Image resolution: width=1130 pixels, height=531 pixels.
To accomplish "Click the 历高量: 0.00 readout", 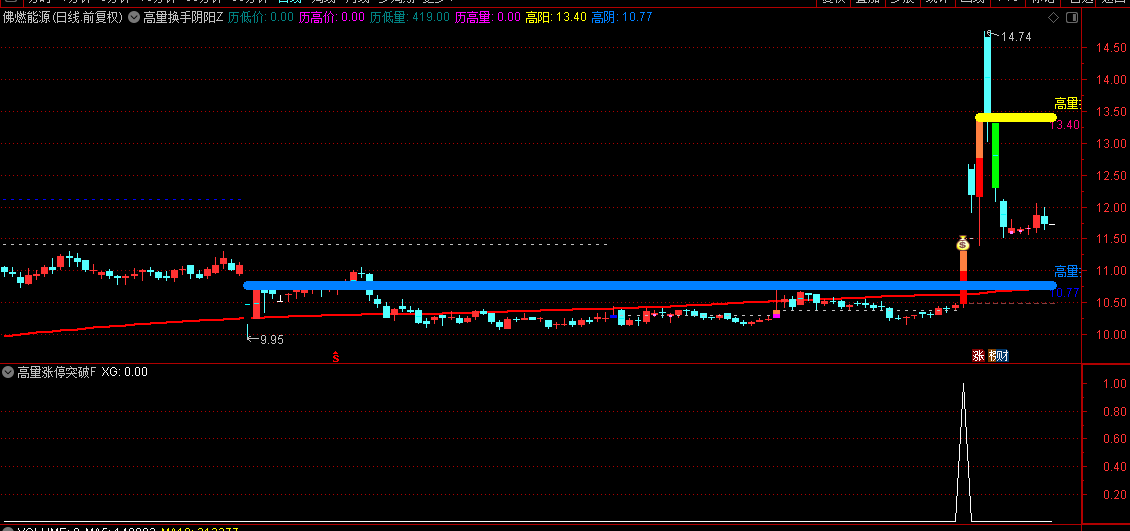I will 488,17.
